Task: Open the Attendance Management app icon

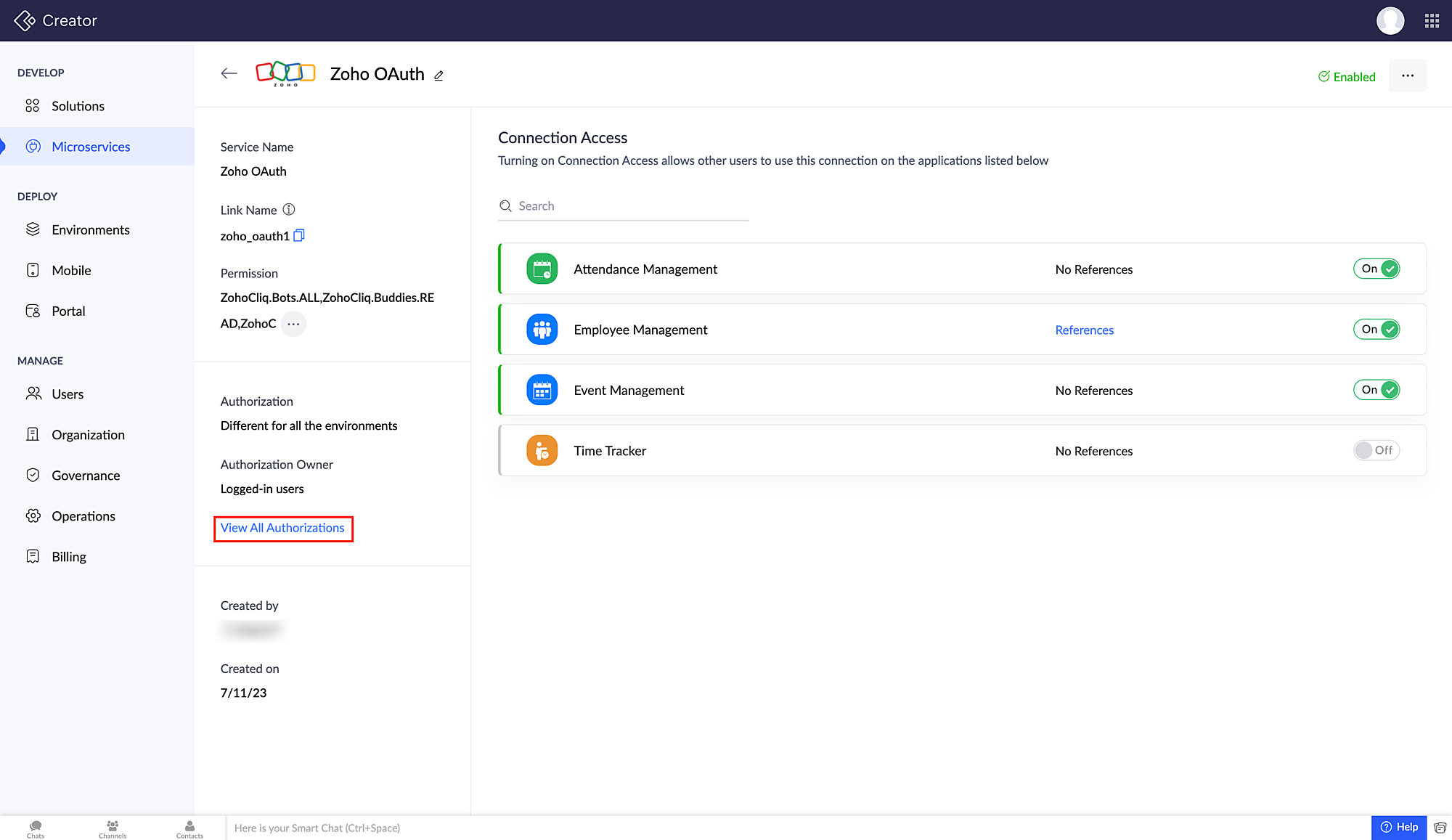Action: 542,269
